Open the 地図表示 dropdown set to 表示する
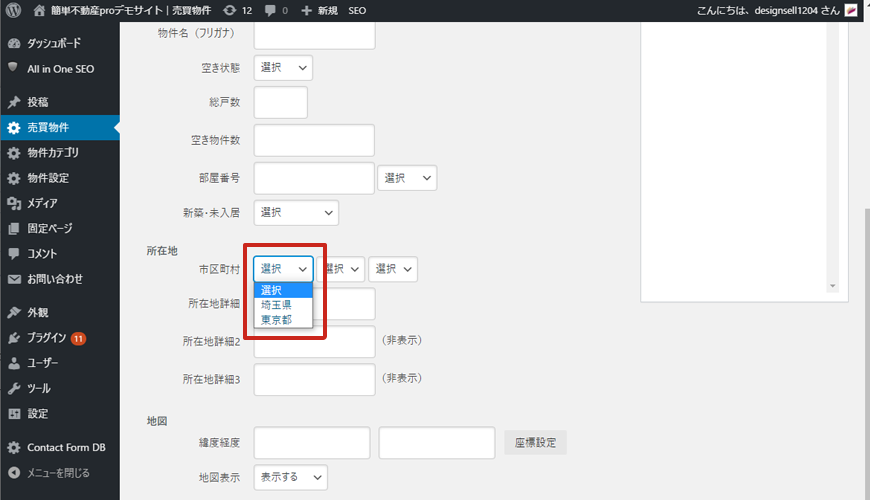Screen dimensions: 870x500 coord(290,478)
